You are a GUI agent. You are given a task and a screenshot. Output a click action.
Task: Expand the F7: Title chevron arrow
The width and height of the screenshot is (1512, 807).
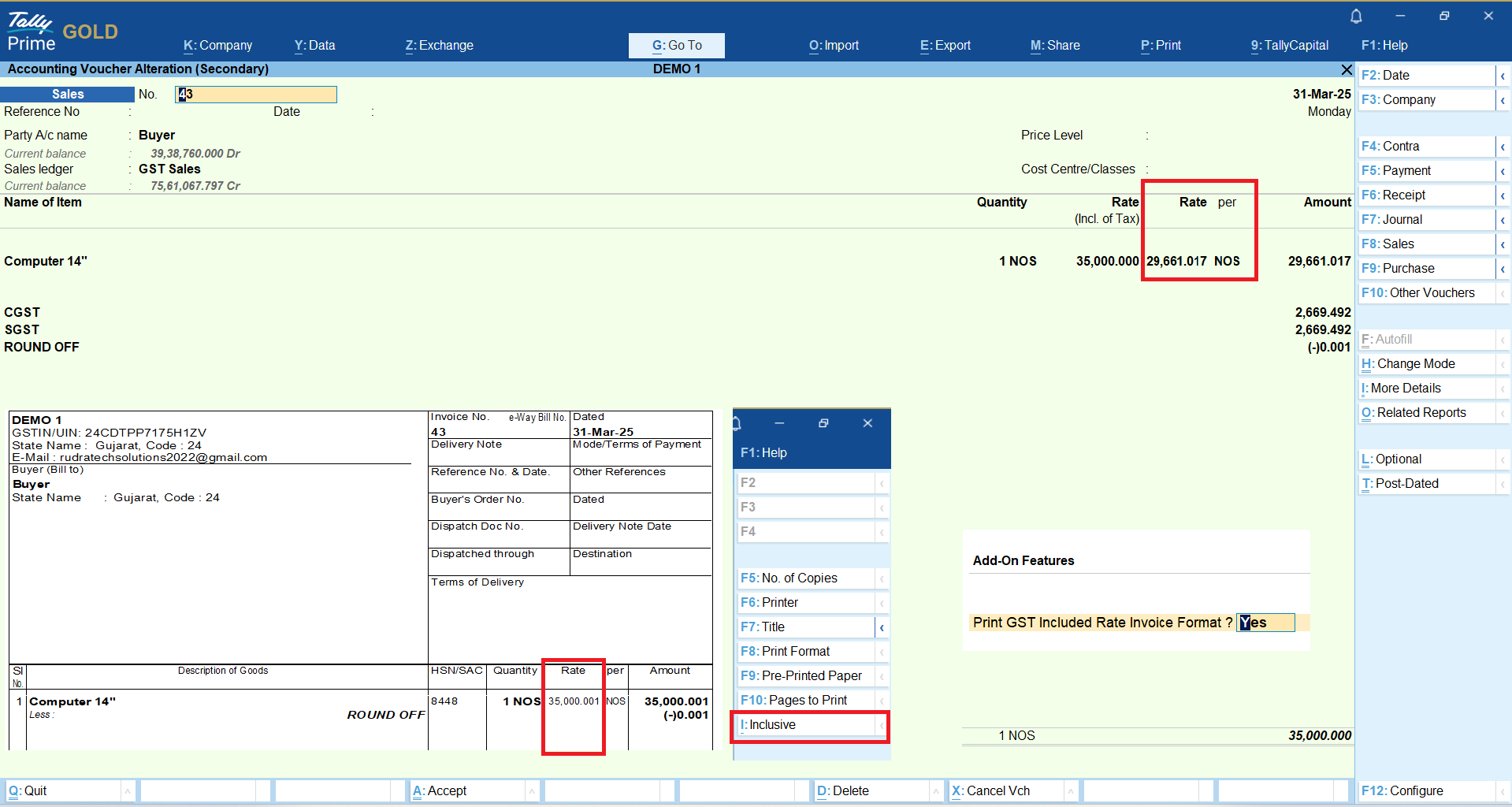coord(882,627)
